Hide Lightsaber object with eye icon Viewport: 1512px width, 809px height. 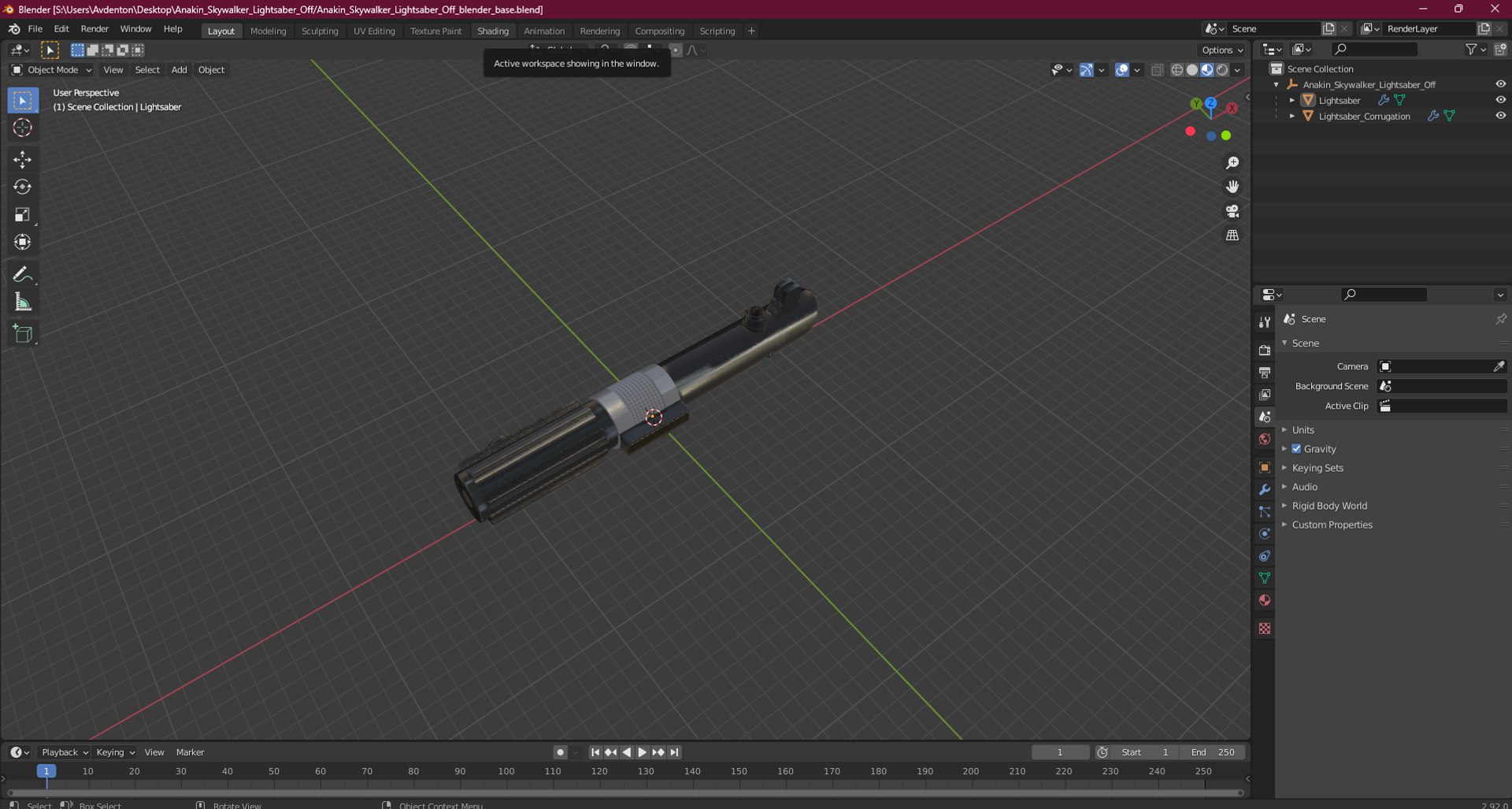tap(1500, 100)
